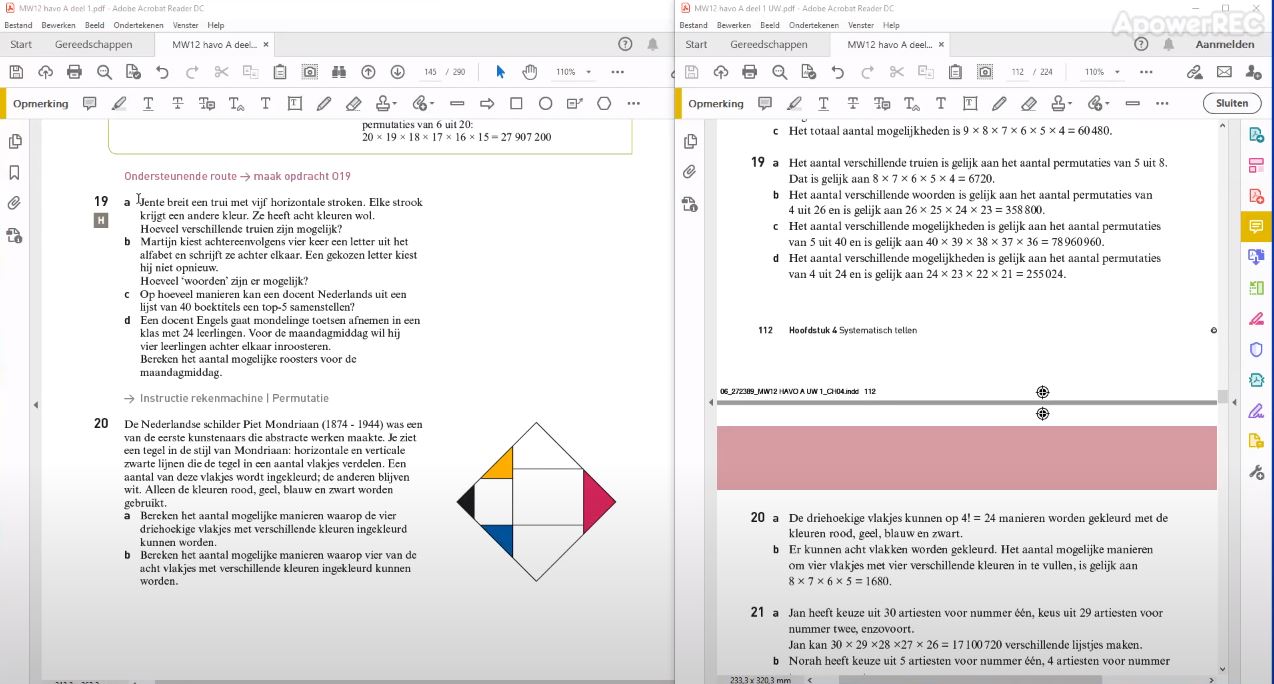1274x684 pixels.
Task: Click zoom magnifier icon in right window
Action: coord(779,72)
